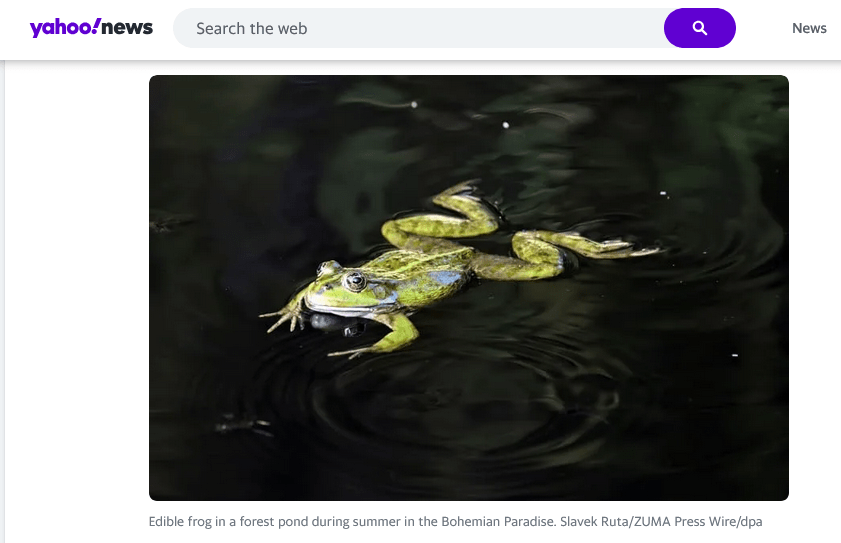Click the "yahoo!" word in the logo
The height and width of the screenshot is (543, 841).
tap(65, 28)
